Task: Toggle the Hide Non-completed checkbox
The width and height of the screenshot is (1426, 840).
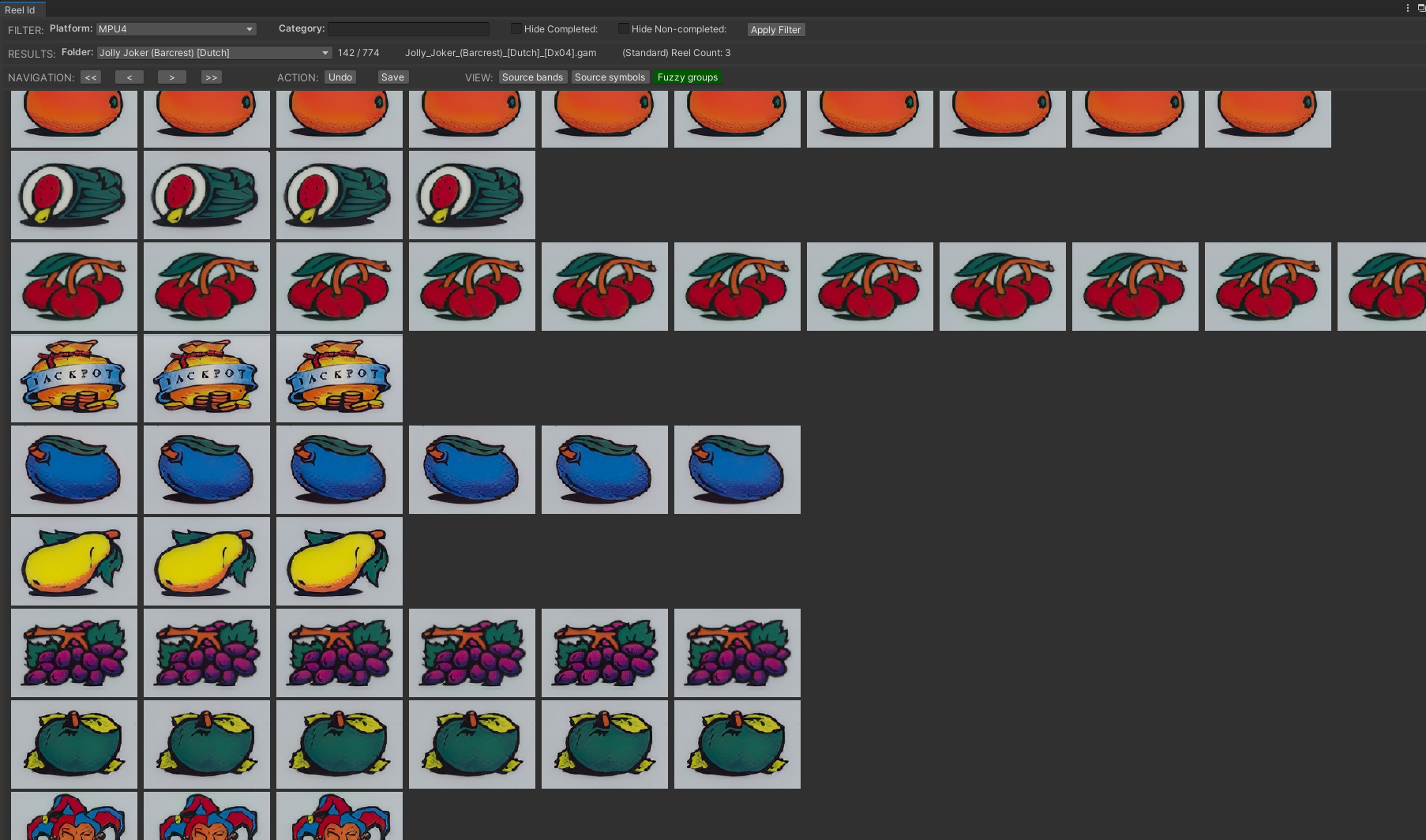Action: [623, 28]
